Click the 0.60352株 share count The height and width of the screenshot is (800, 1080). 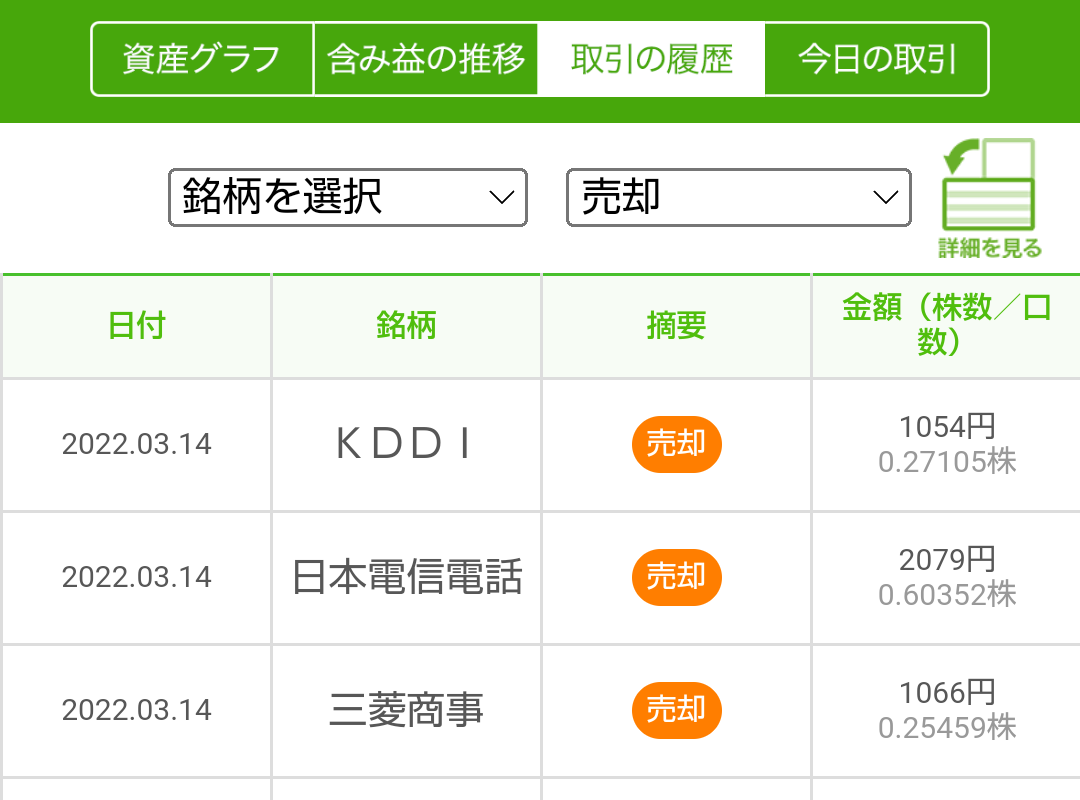(x=947, y=595)
